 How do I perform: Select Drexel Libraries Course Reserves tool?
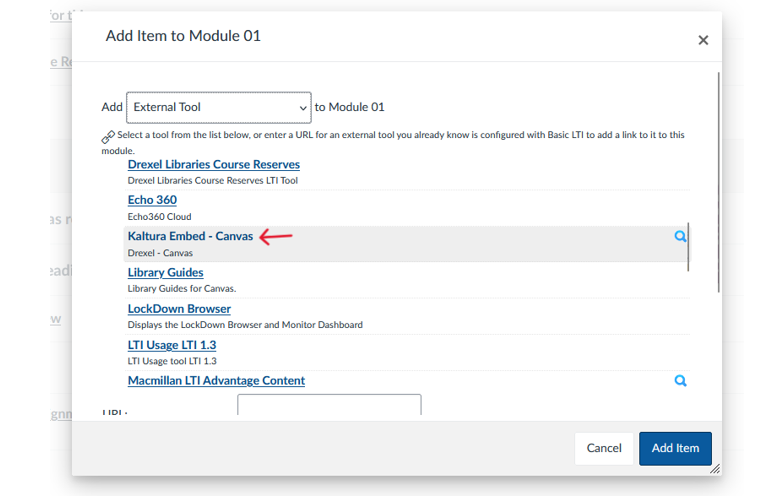214,164
